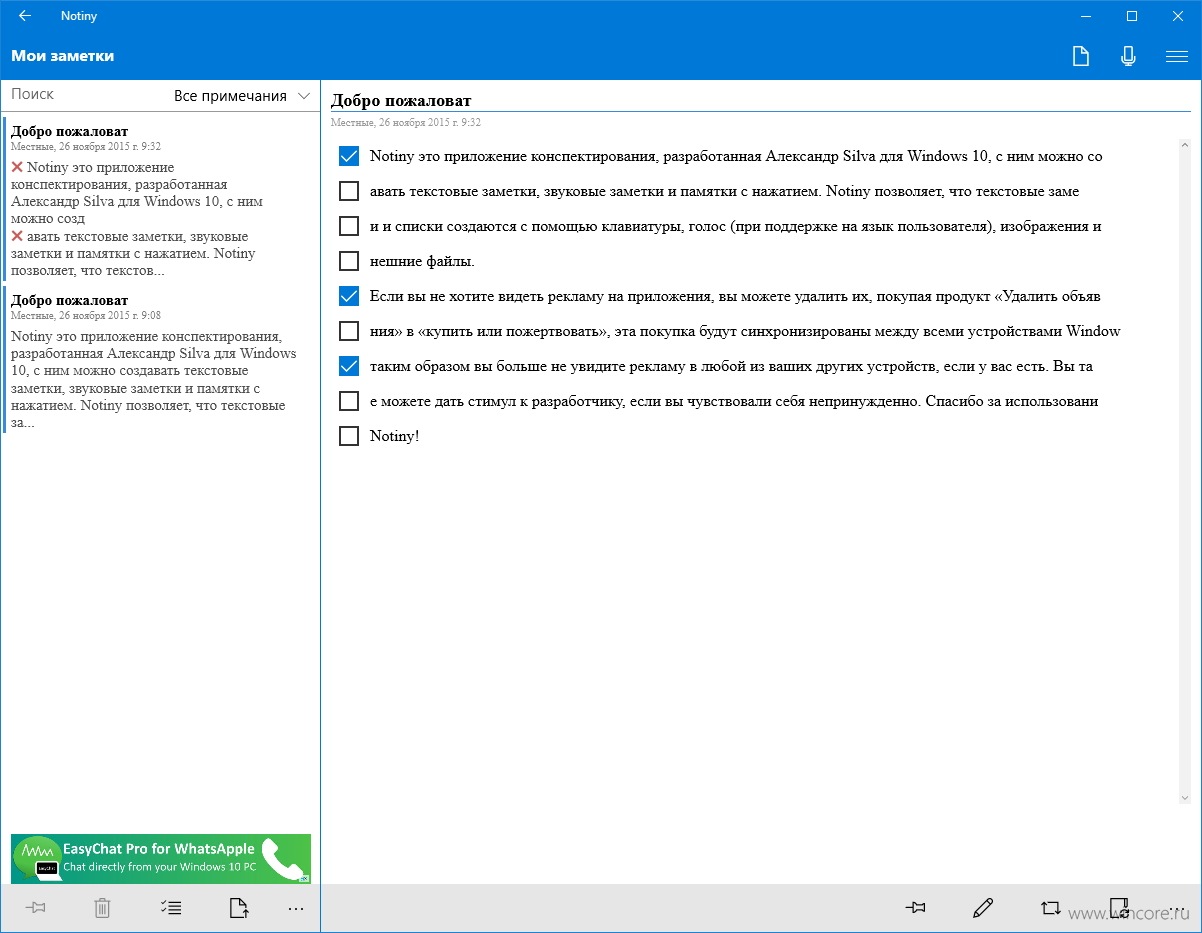Viewport: 1202px width, 933px height.
Task: Start a voice note with the microphone
Action: click(x=1128, y=56)
